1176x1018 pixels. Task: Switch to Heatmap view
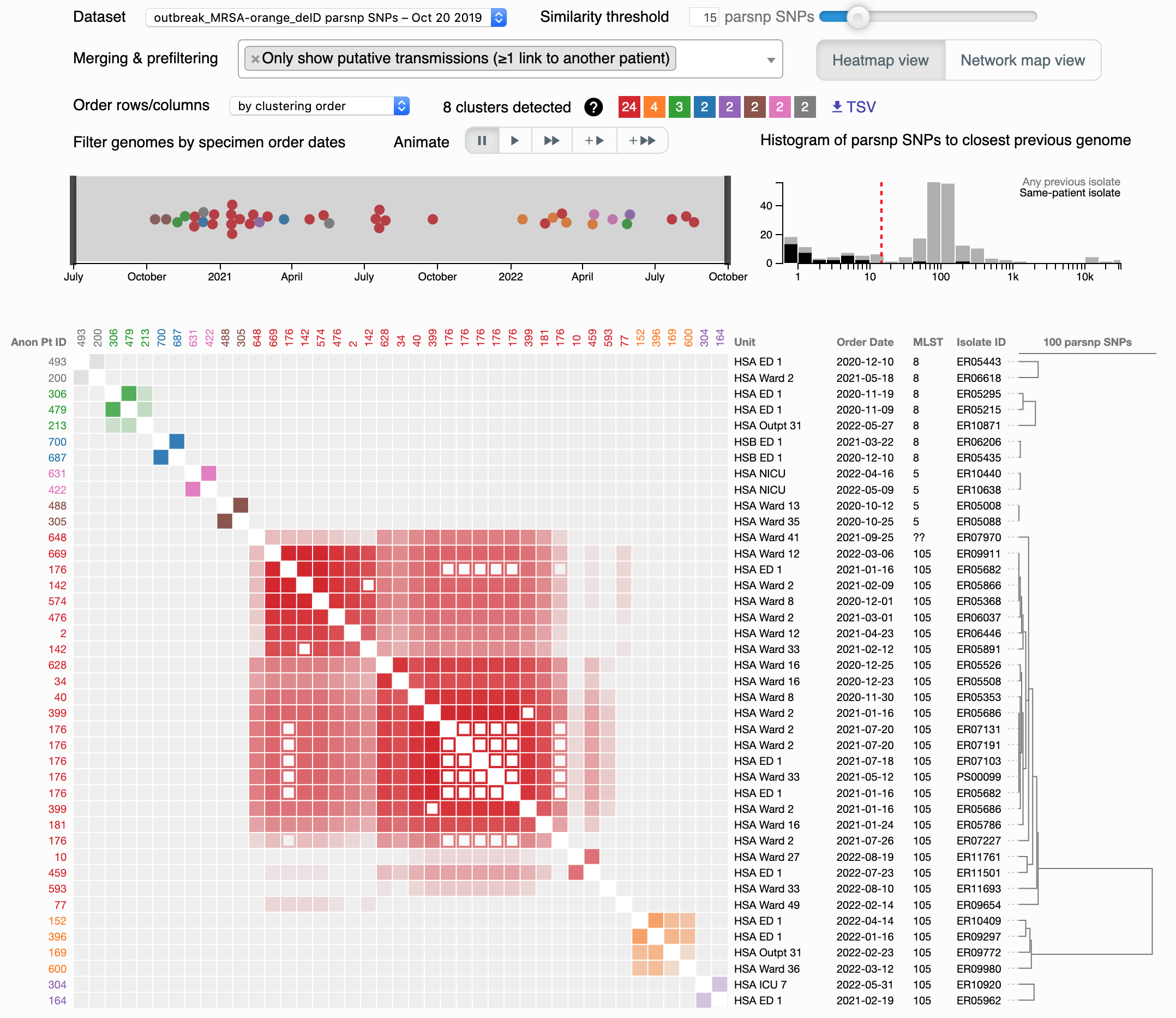pyautogui.click(x=880, y=60)
